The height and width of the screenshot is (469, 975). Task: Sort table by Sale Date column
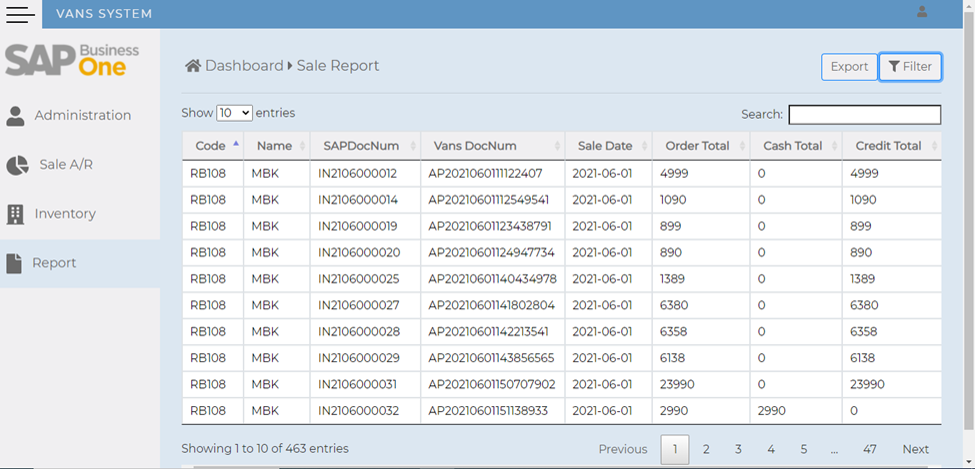coord(608,146)
